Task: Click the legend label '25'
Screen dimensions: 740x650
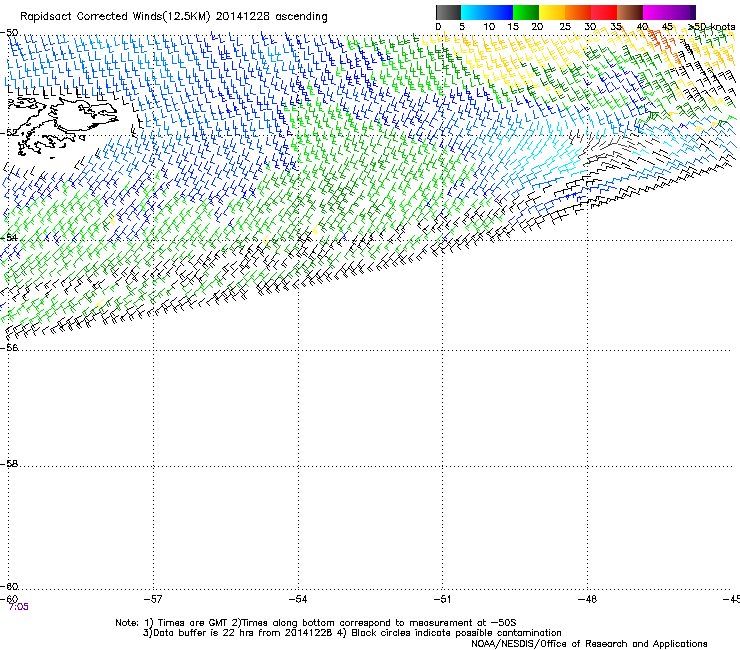Action: [x=564, y=27]
